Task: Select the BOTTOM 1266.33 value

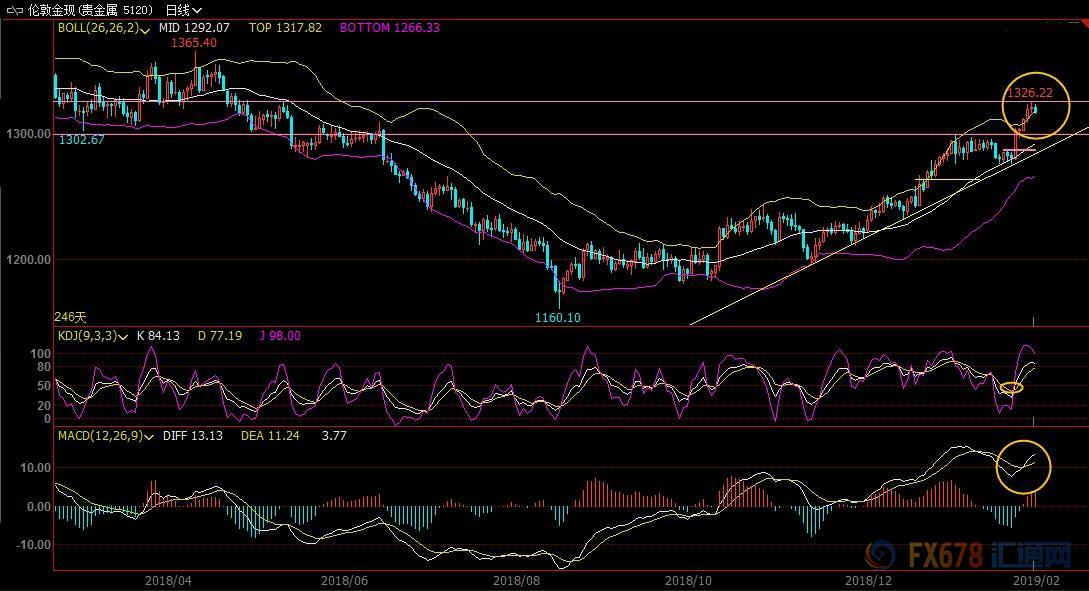Action: point(390,28)
